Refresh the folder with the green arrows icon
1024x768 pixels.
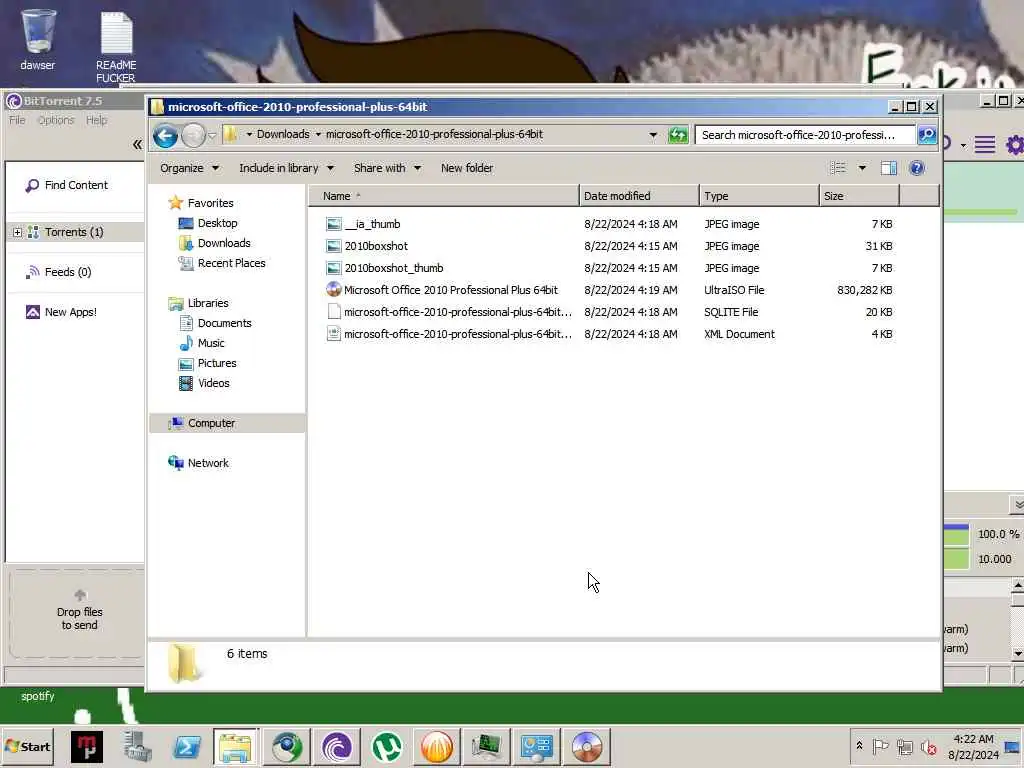[678, 135]
